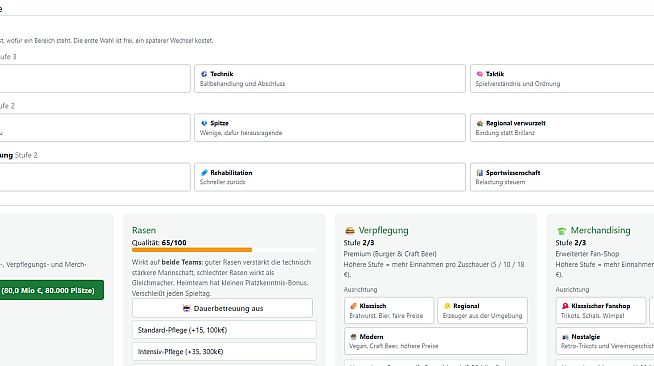This screenshot has width=654, height=366.
Task: Click the Taktik brain icon
Action: [x=480, y=74]
